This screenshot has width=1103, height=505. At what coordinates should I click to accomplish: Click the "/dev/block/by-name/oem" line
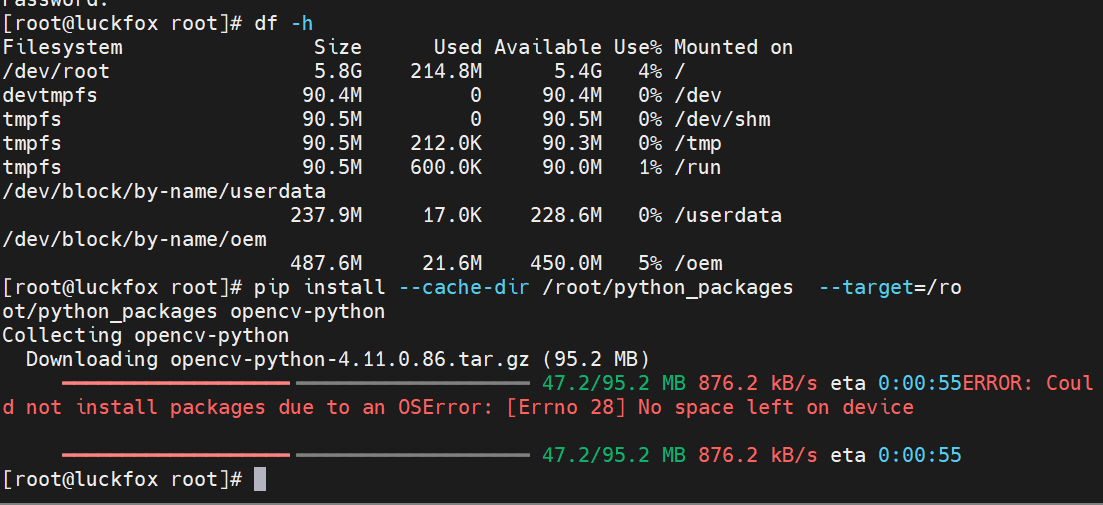click(x=134, y=239)
